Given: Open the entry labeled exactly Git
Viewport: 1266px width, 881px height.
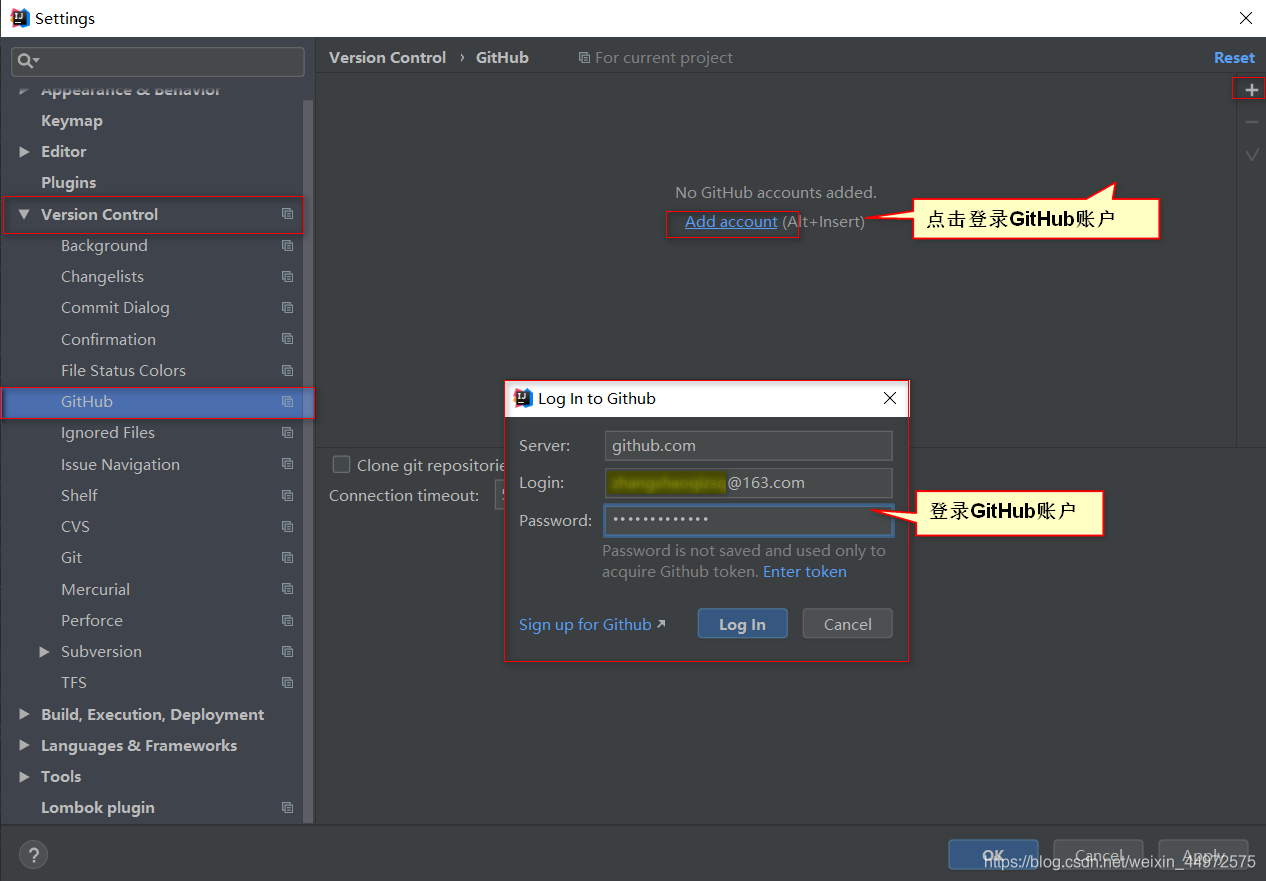Looking at the screenshot, I should tap(71, 557).
